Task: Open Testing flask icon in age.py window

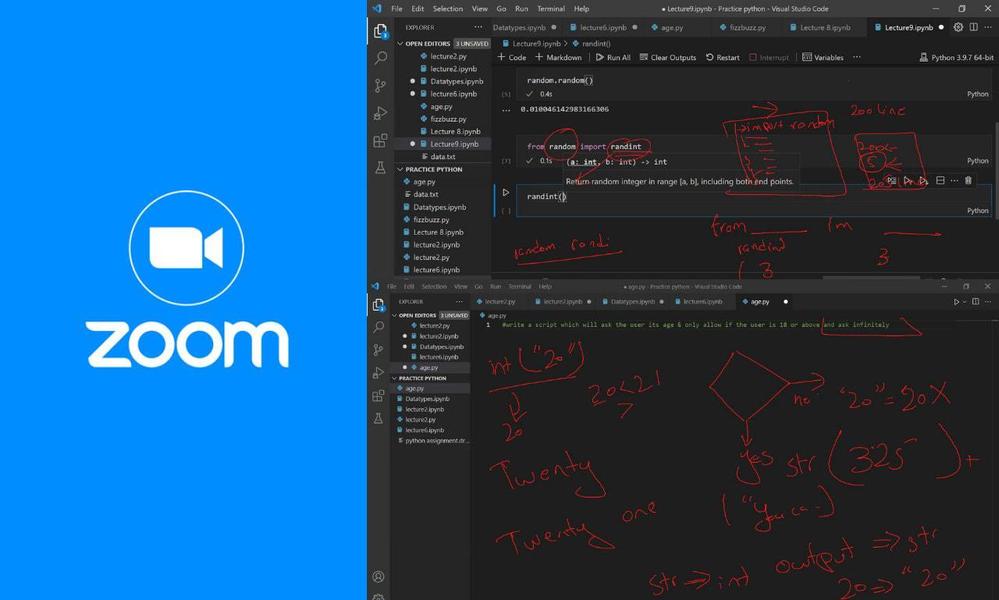Action: pos(378,418)
